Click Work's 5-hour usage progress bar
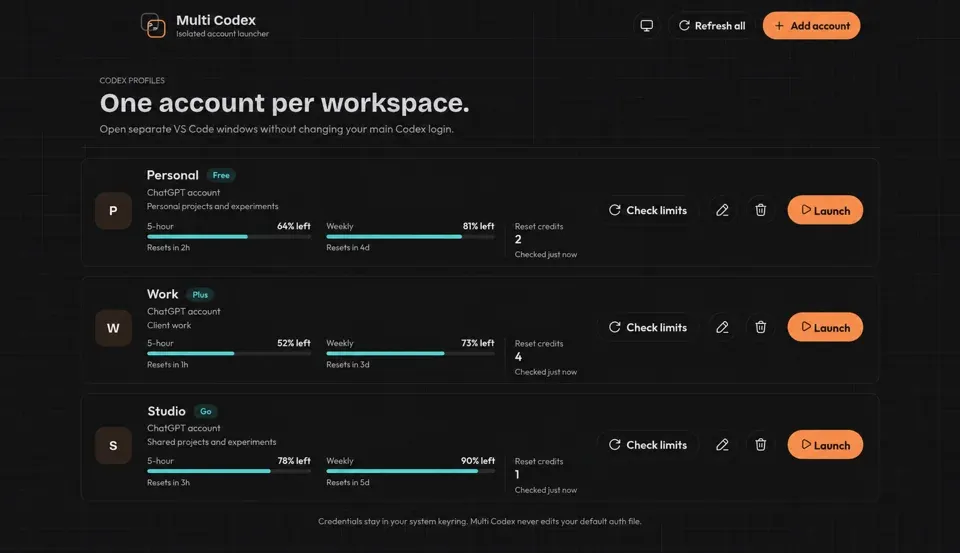The width and height of the screenshot is (960, 553). tap(229, 354)
